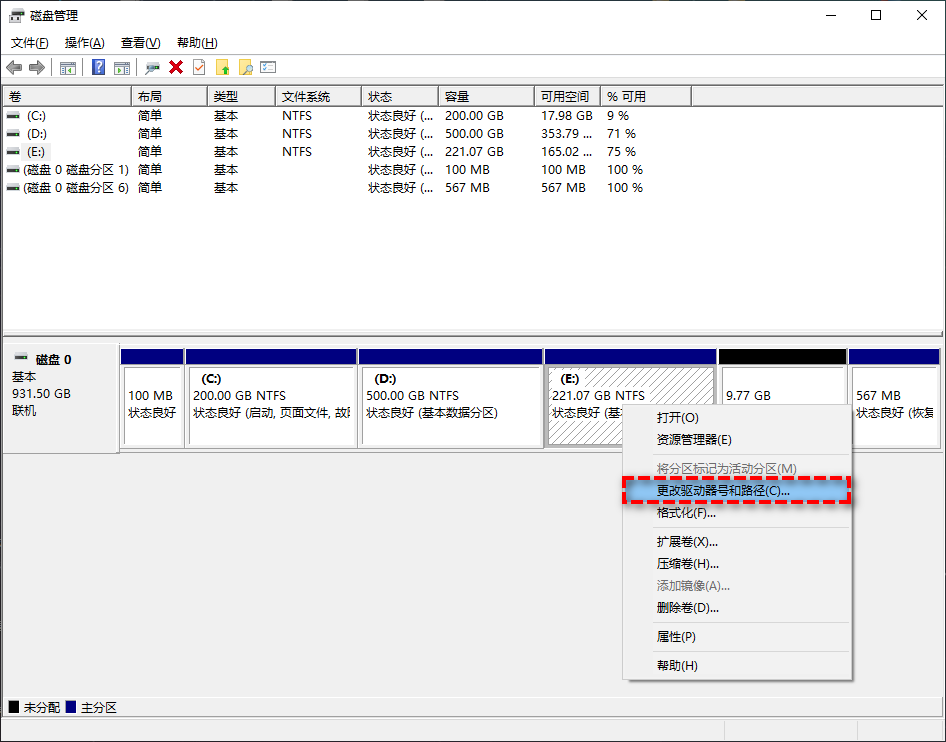Click 帮助(H) in the context menu
Image resolution: width=946 pixels, height=742 pixels.
(737, 665)
